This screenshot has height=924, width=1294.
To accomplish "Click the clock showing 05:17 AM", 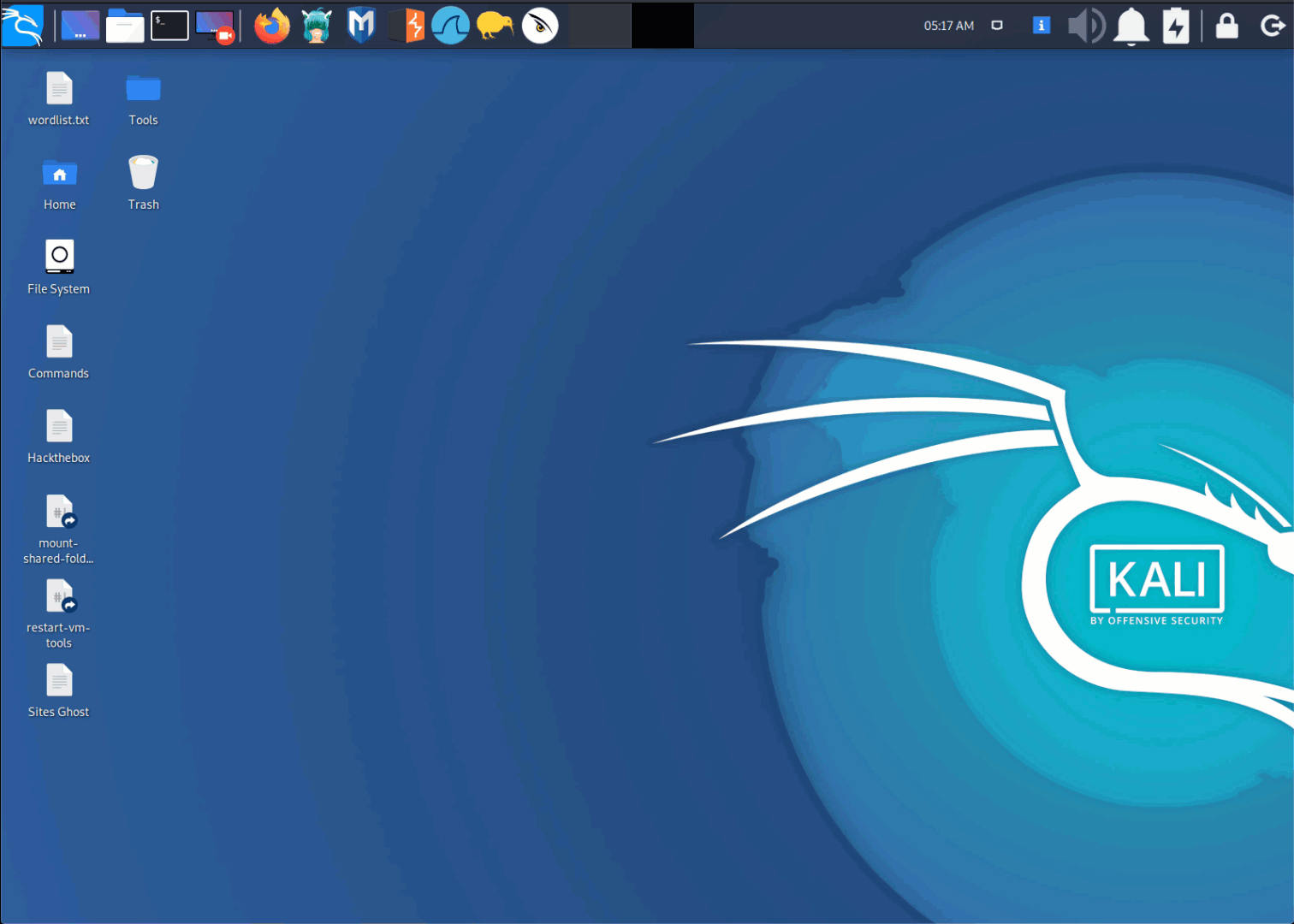I will tap(948, 26).
